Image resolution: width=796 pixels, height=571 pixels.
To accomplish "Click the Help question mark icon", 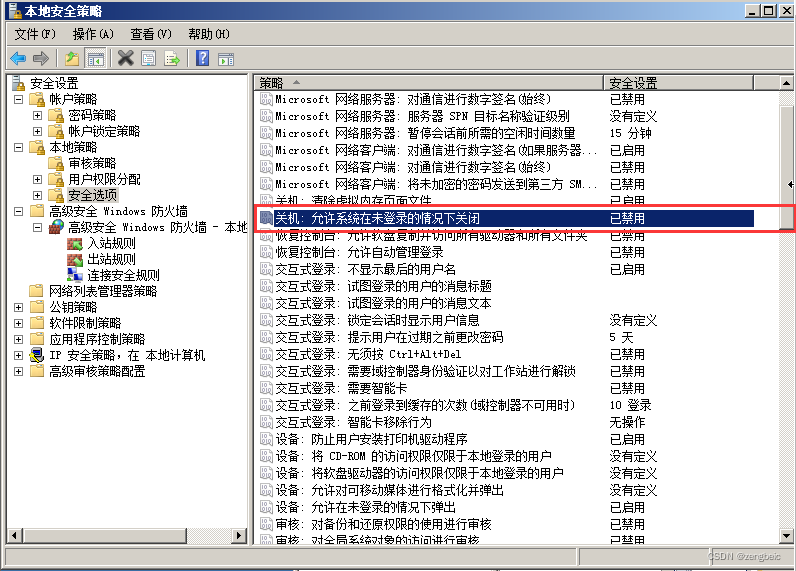I will (x=203, y=58).
